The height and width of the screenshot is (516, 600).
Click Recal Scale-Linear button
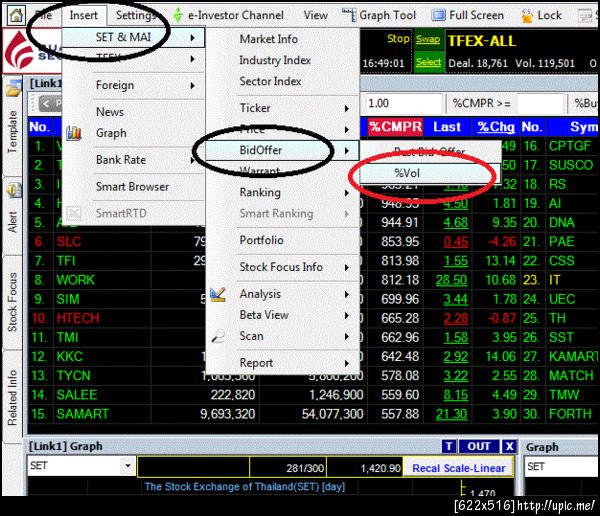458,468
